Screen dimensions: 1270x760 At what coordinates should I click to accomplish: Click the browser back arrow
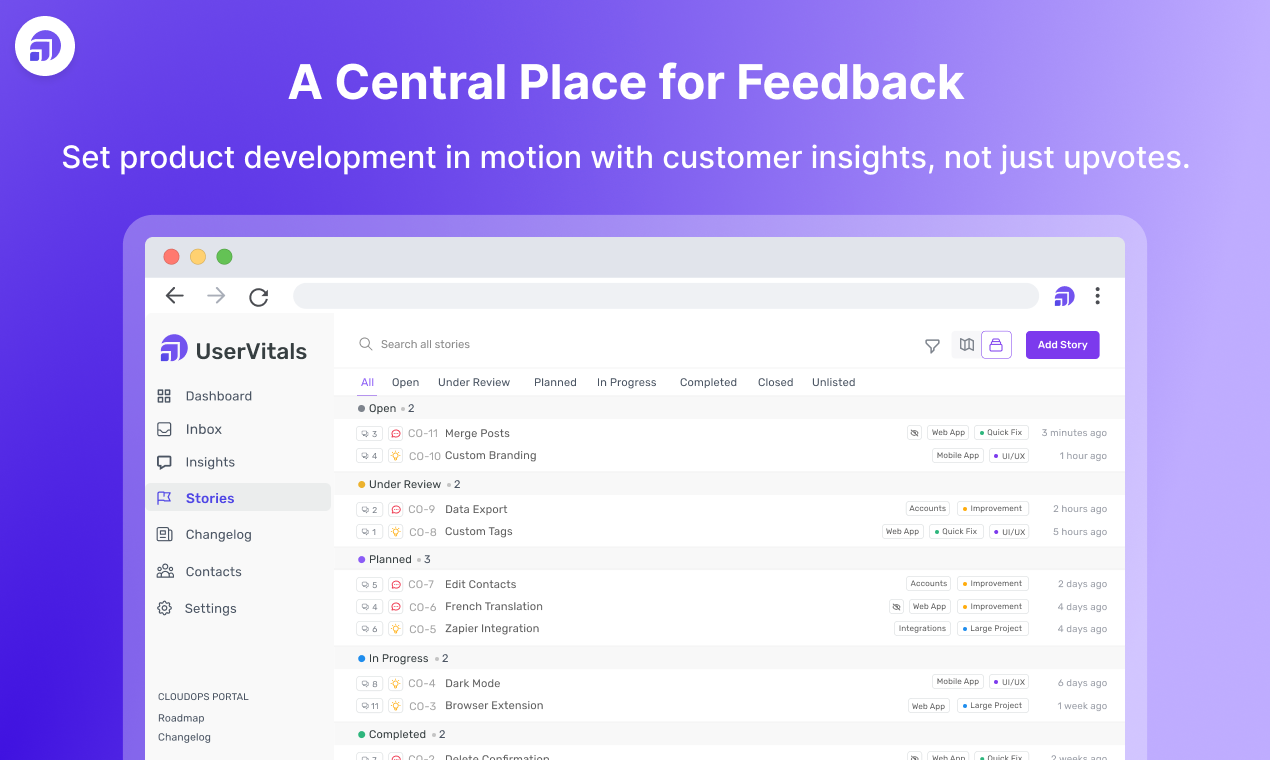point(175,295)
